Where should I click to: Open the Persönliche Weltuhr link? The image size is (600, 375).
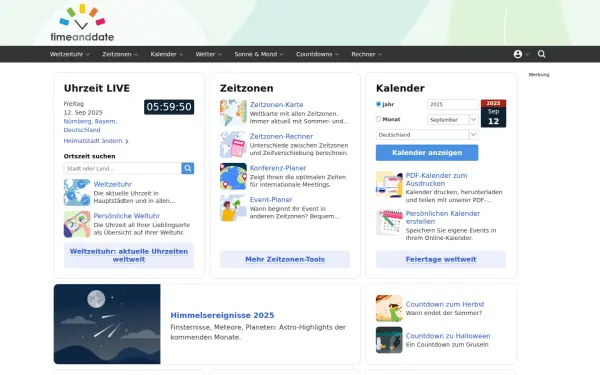tap(127, 216)
